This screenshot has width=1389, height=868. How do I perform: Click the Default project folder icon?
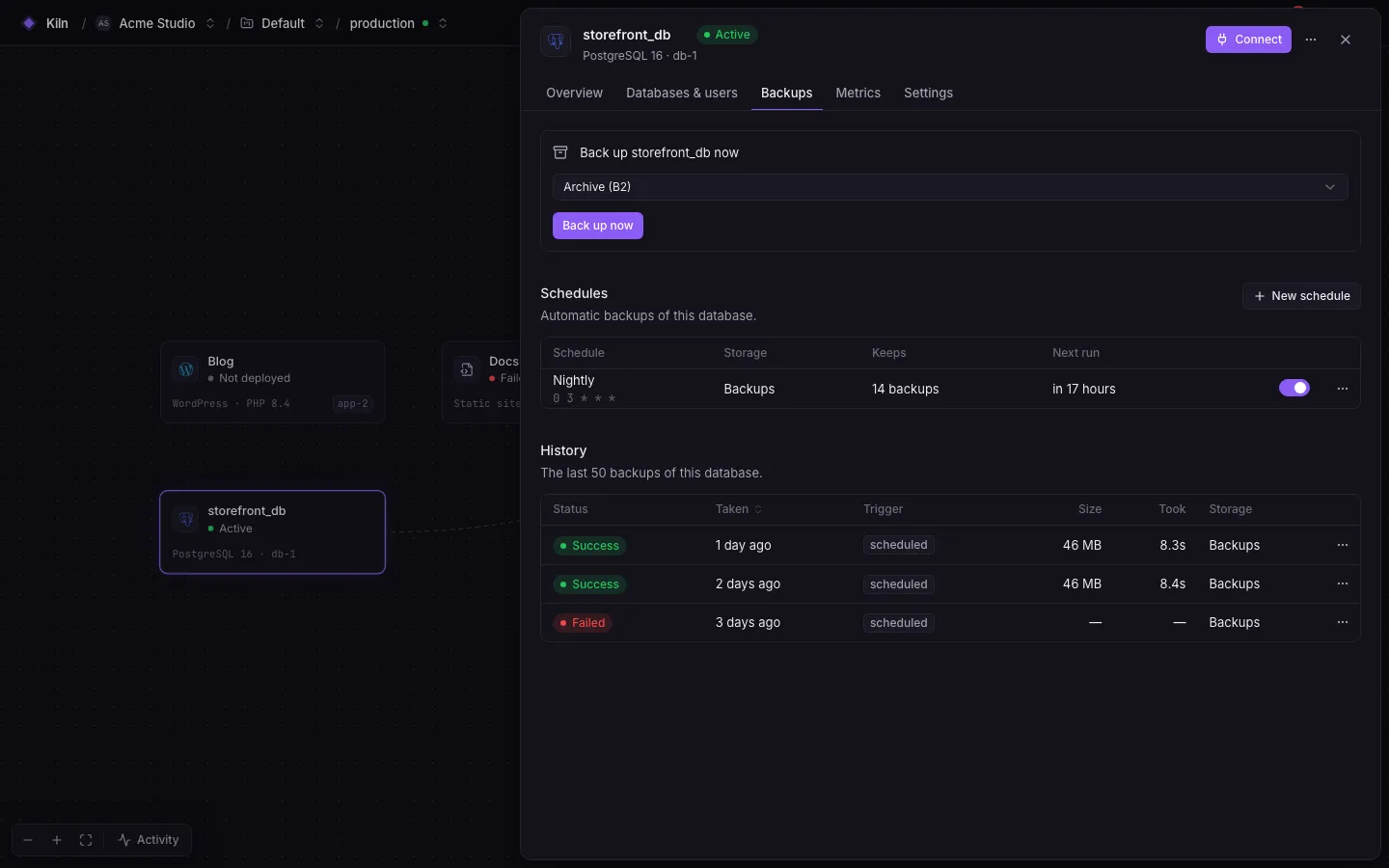coord(247,23)
